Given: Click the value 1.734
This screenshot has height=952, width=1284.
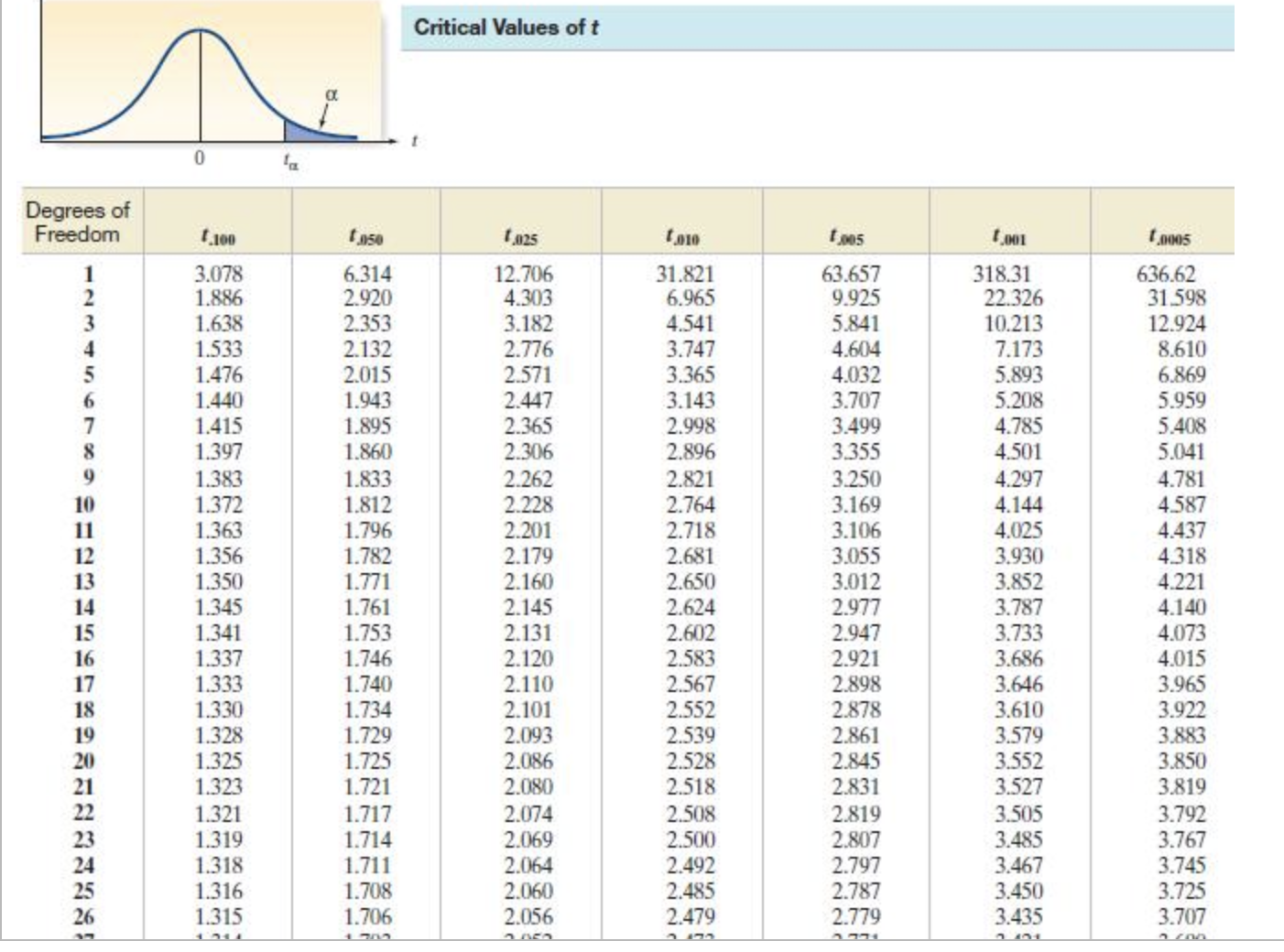Looking at the screenshot, I should point(367,709).
